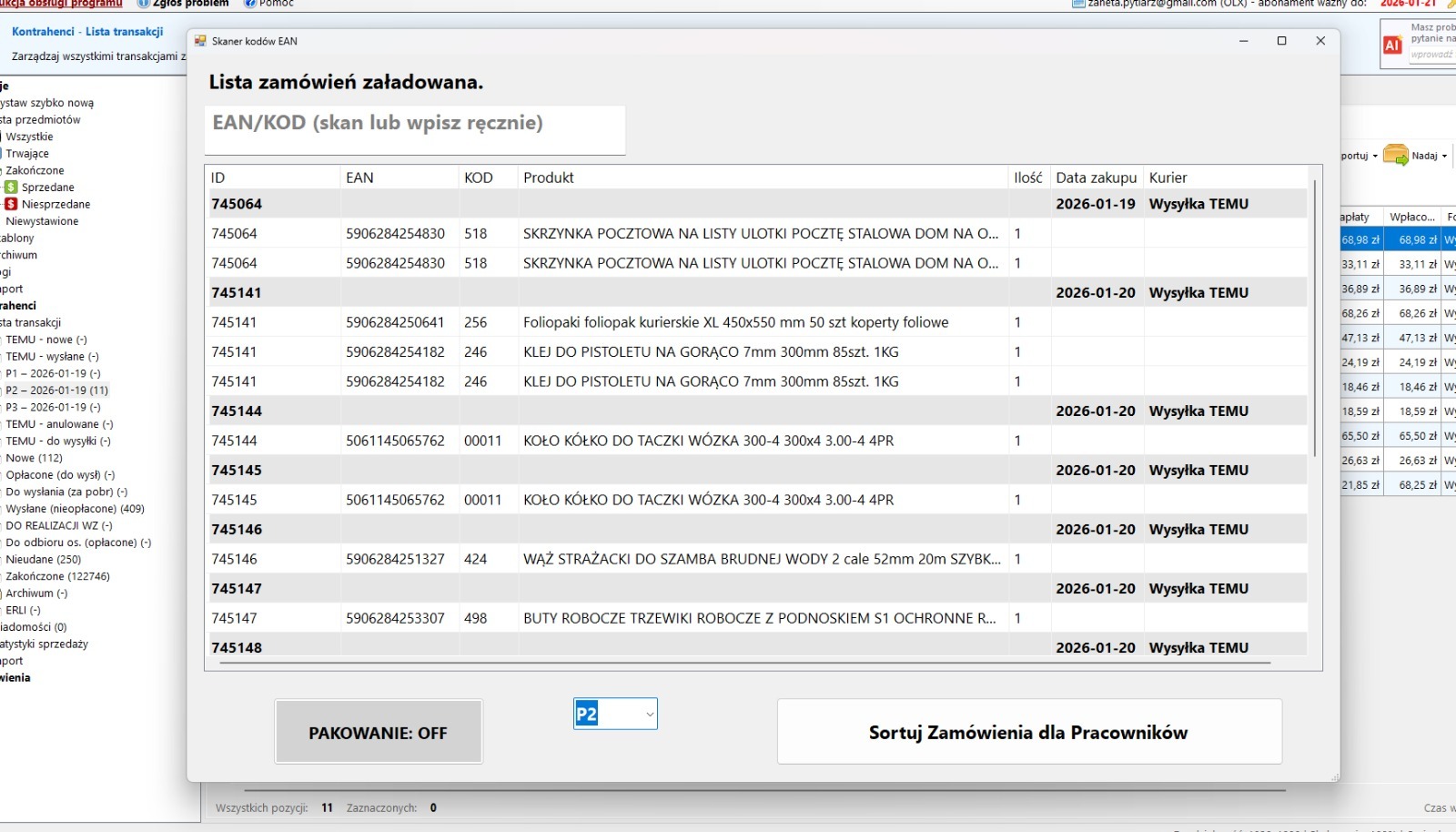The image size is (1456, 832).
Task: Select group header row 745146
Action: point(757,529)
